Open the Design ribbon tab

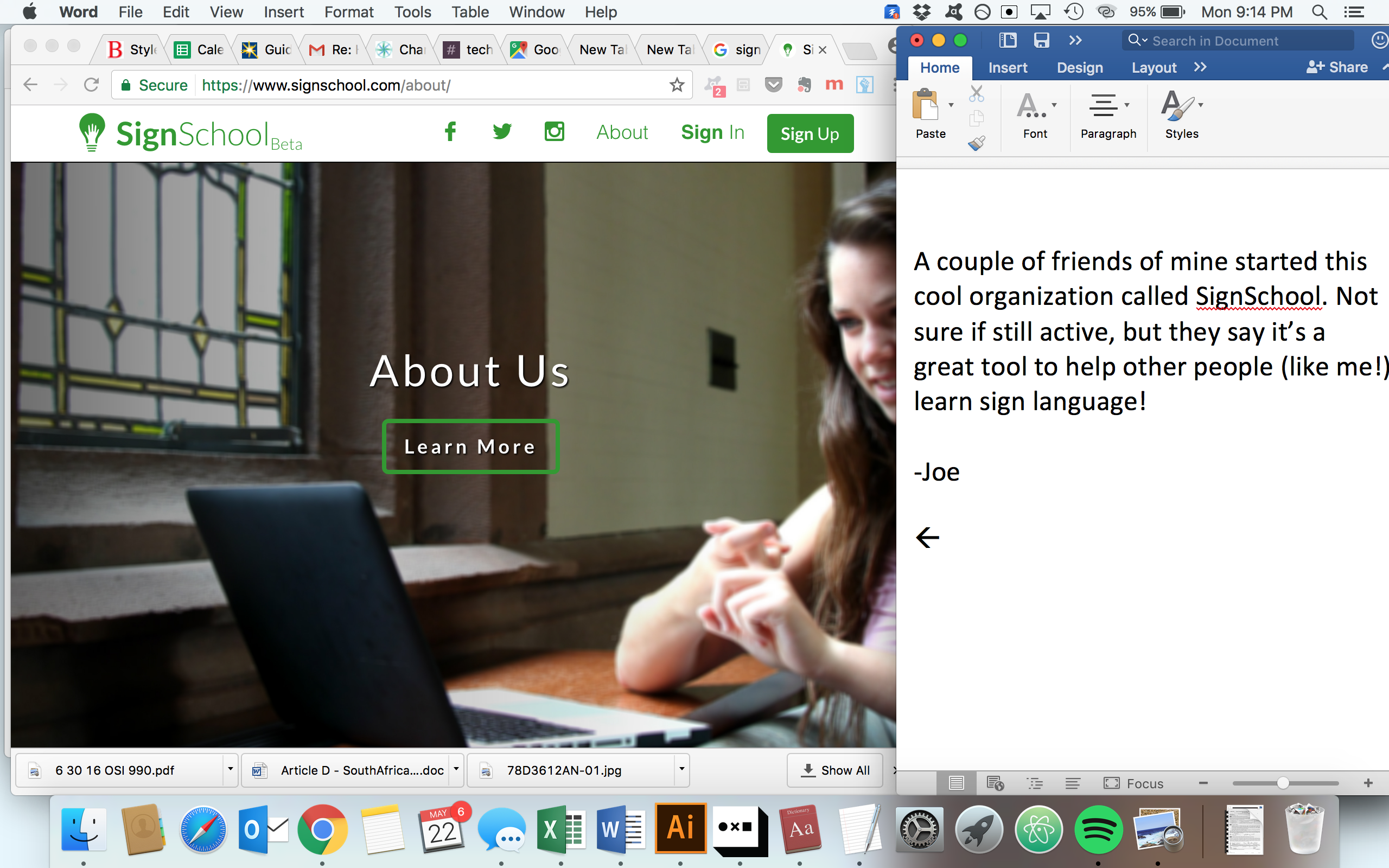point(1080,68)
